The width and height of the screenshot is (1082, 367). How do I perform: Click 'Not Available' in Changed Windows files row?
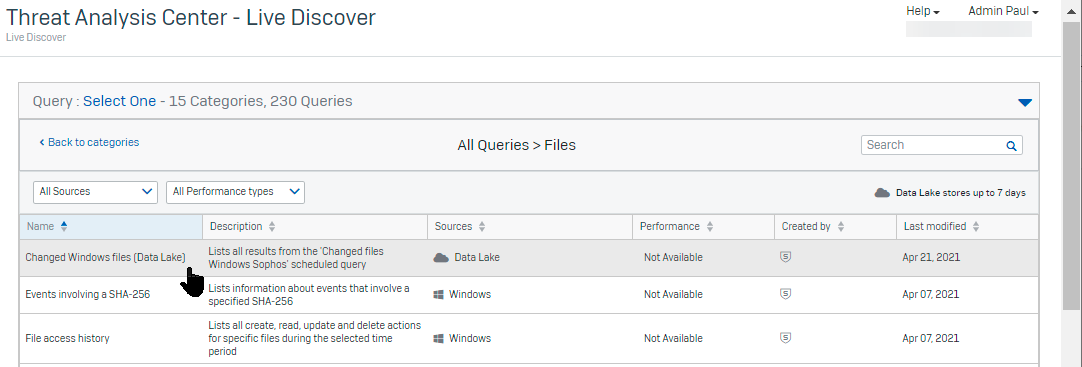click(x=673, y=257)
